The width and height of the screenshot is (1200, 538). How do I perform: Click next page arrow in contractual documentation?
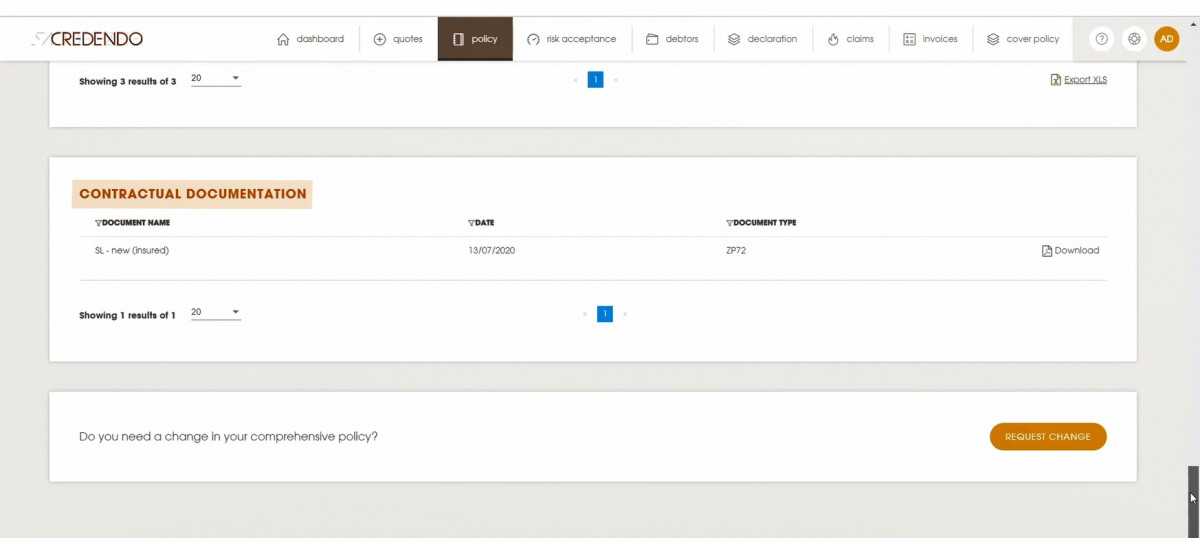pos(625,314)
